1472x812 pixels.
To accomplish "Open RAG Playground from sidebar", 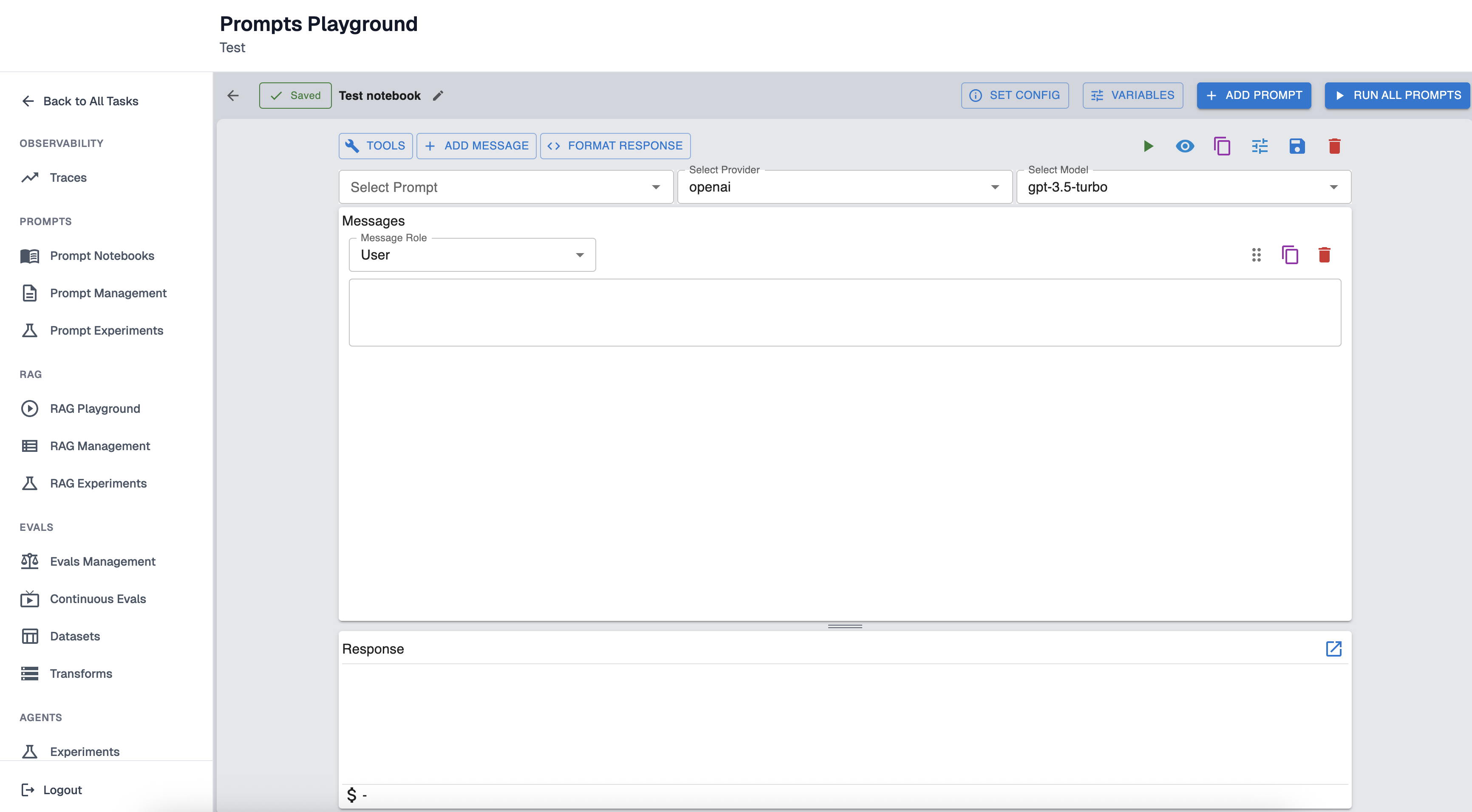I will click(x=95, y=409).
